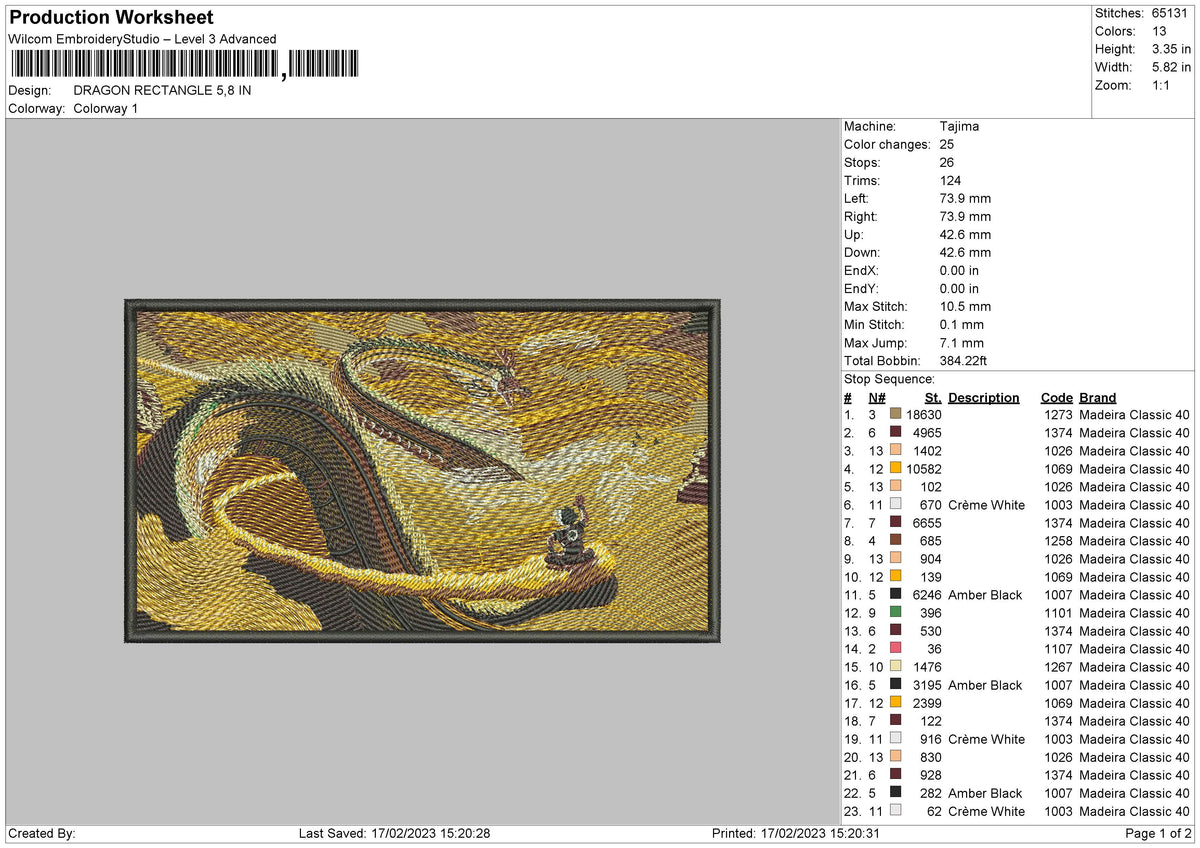Click Amber Black description in stop row 22
Viewport: 1200px width, 848px height.
pyautogui.click(x=985, y=792)
